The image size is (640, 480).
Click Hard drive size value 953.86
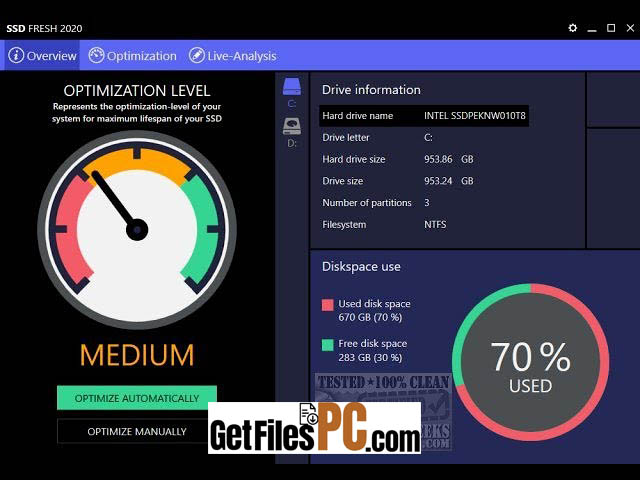pyautogui.click(x=438, y=159)
